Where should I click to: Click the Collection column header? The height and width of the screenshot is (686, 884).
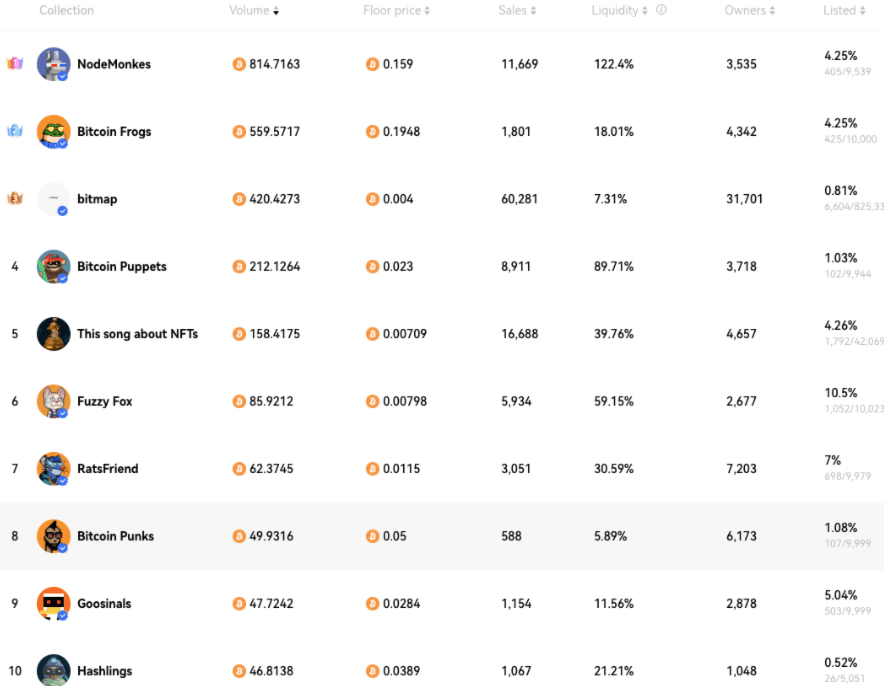click(66, 10)
